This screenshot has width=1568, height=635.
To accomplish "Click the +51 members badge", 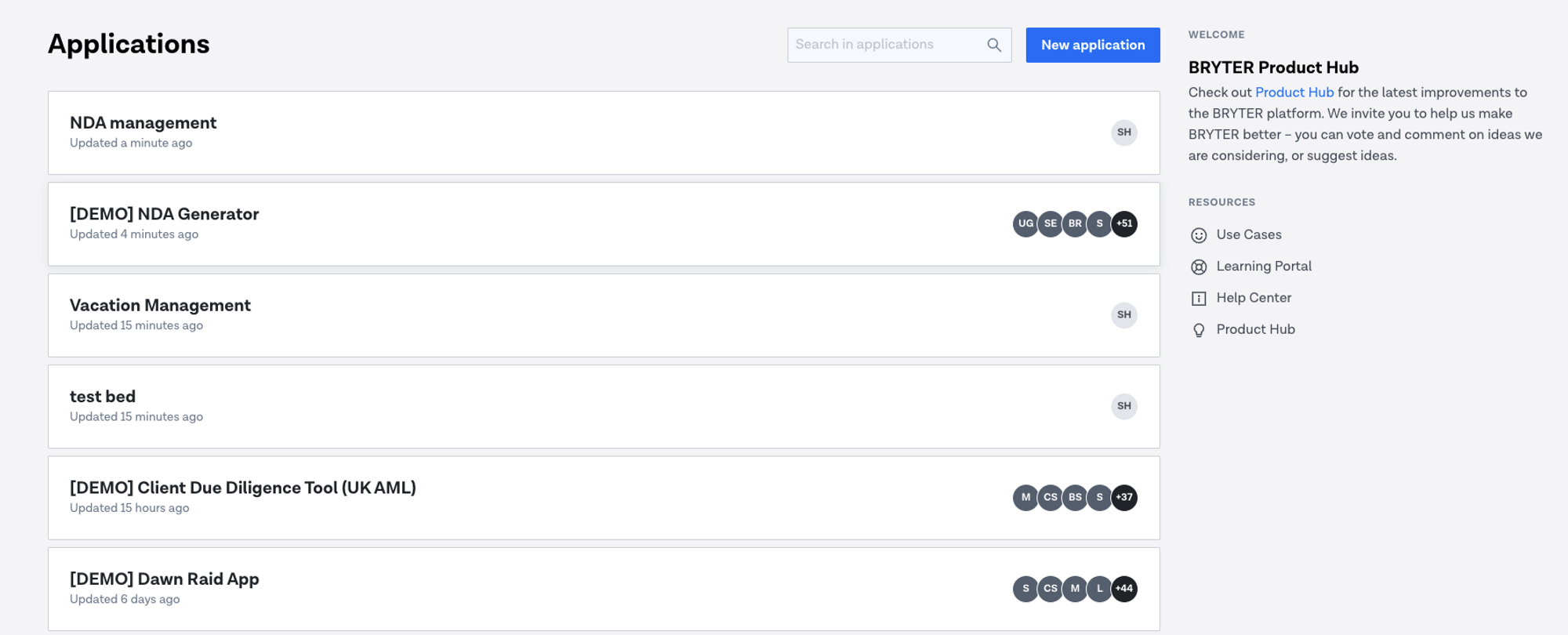I will click(1124, 224).
